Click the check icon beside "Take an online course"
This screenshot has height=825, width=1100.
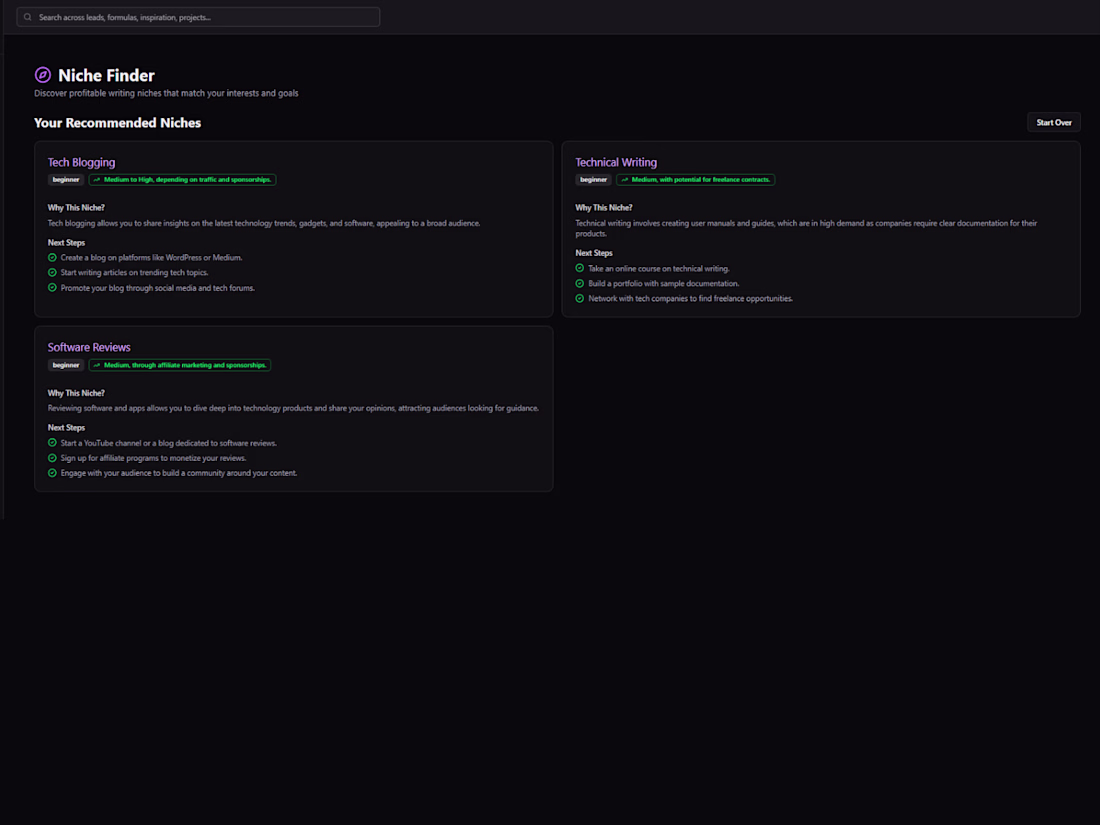pyautogui.click(x=580, y=268)
